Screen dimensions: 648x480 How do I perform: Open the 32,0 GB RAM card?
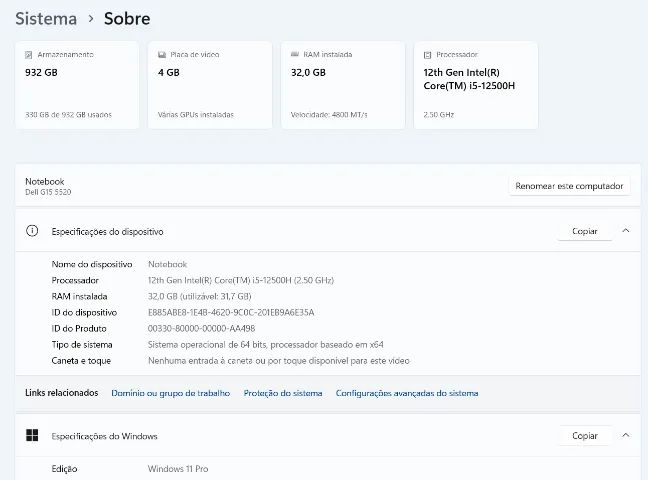[x=343, y=85]
